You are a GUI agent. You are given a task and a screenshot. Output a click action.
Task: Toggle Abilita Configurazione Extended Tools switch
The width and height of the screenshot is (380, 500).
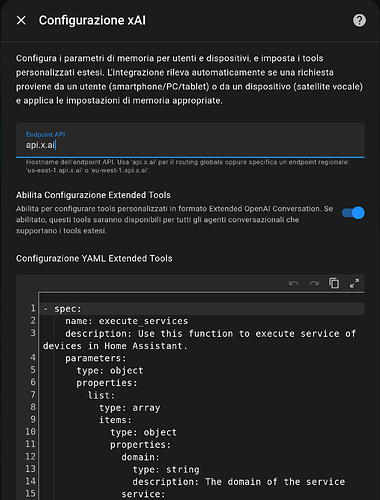pos(353,213)
